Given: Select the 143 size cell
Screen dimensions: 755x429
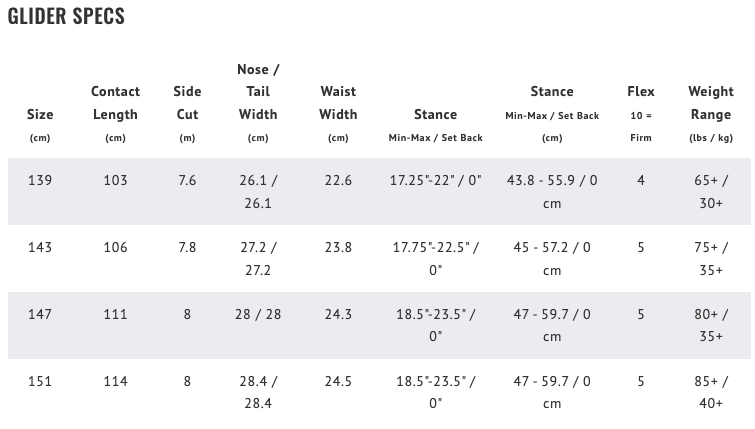Looking at the screenshot, I should [40, 248].
